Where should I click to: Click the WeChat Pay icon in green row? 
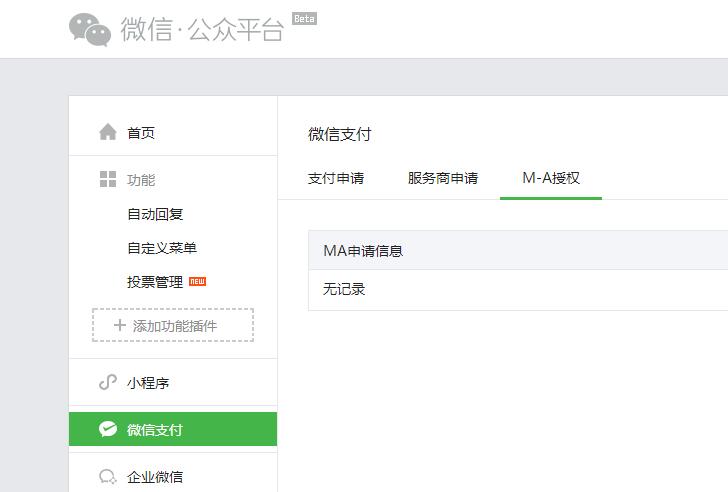[108, 429]
